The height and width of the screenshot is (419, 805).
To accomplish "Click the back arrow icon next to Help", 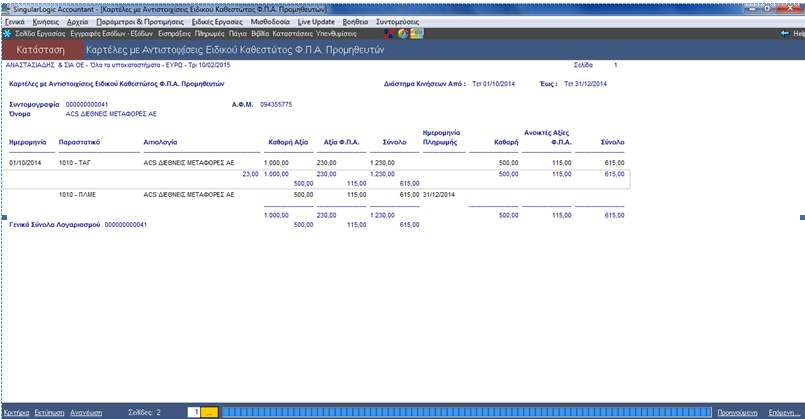I will [x=784, y=33].
